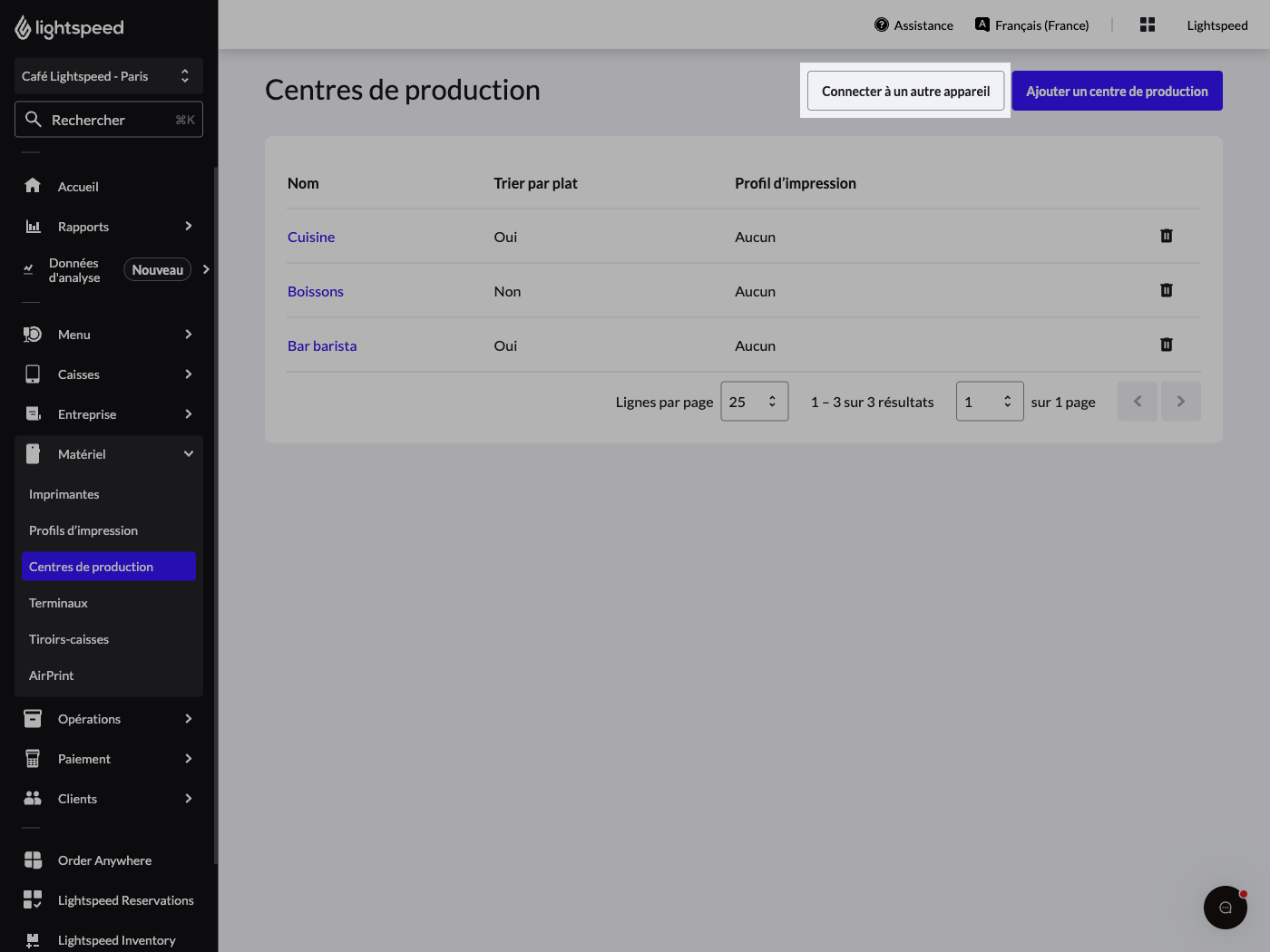This screenshot has width=1270, height=952.
Task: Open the Bar barista link
Action: click(322, 345)
